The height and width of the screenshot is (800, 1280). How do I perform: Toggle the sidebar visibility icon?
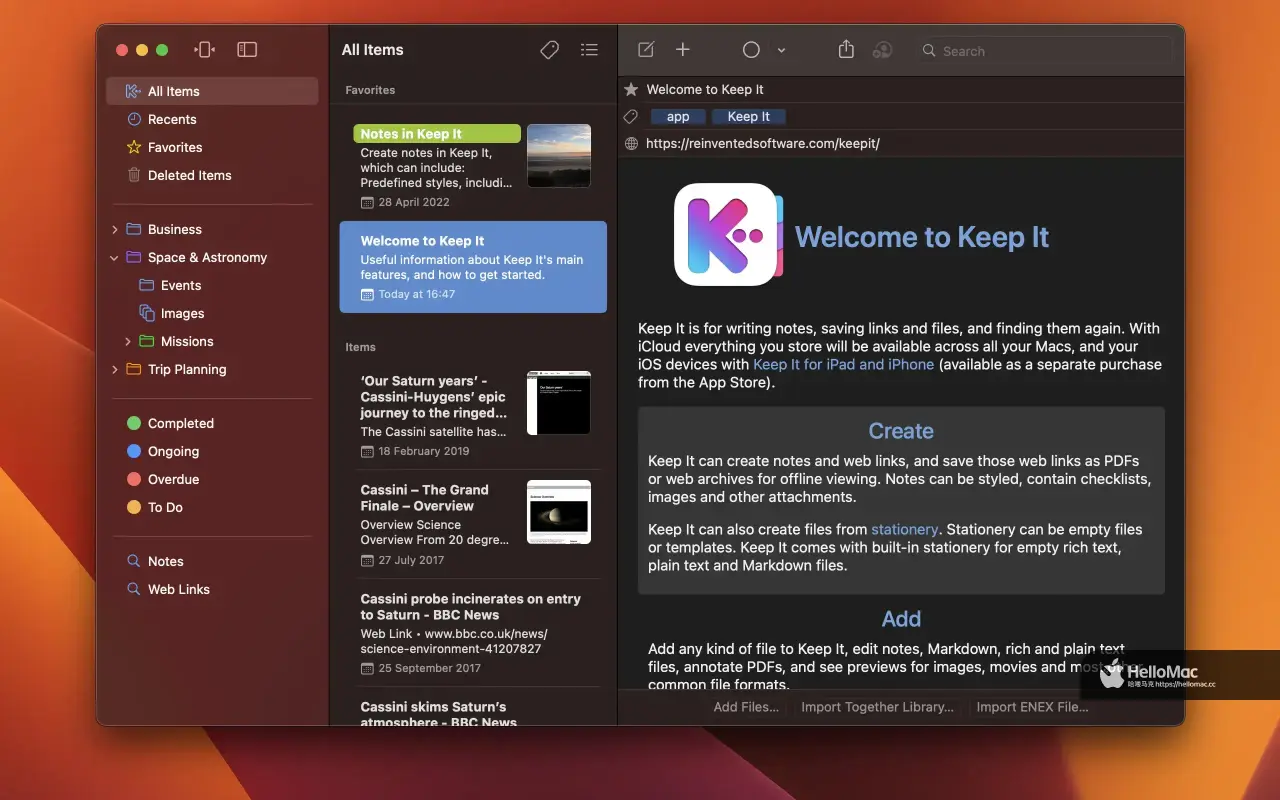pyautogui.click(x=247, y=50)
